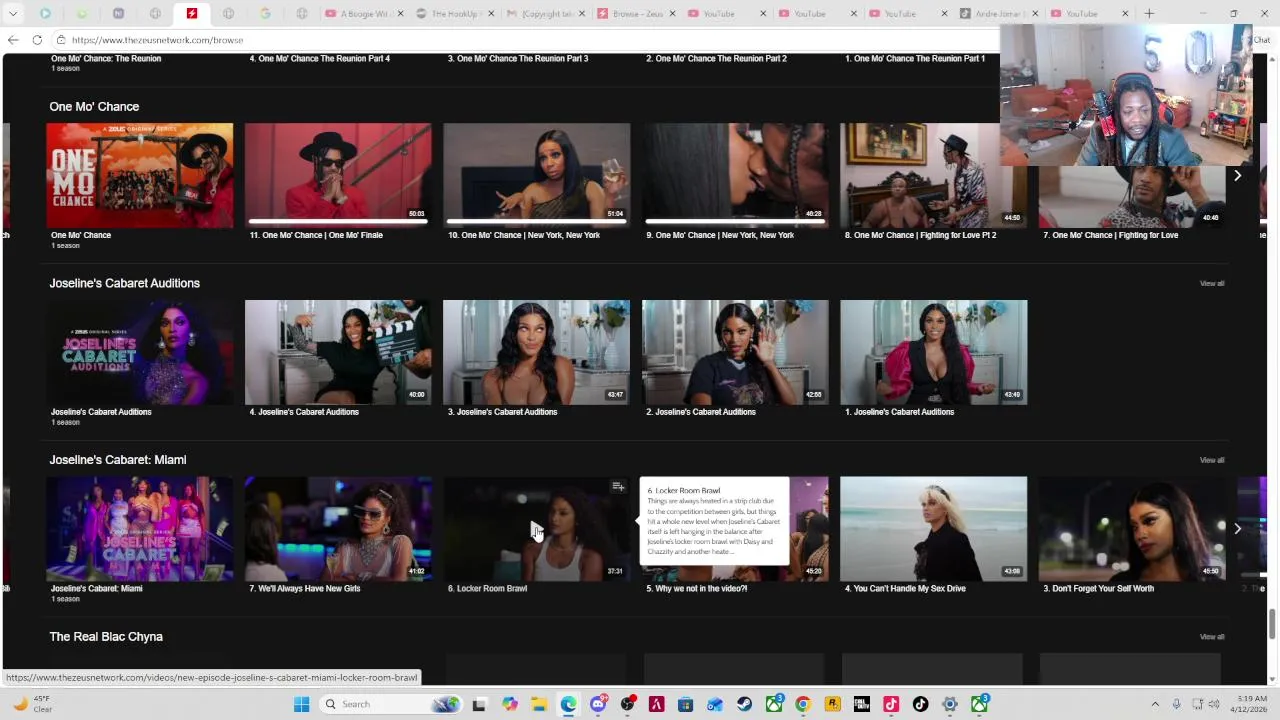View all Joseline's Cabaret: Miami episodes

point(1211,460)
